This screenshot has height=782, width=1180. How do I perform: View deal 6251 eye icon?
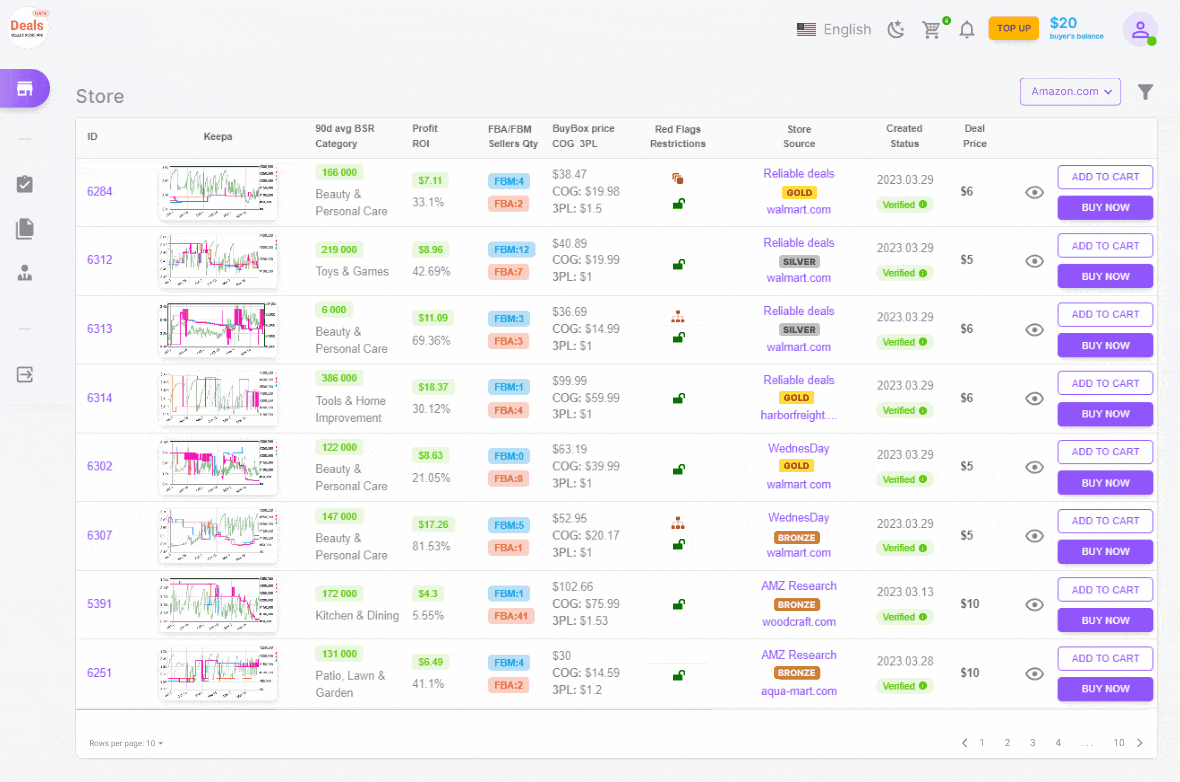coord(1035,674)
